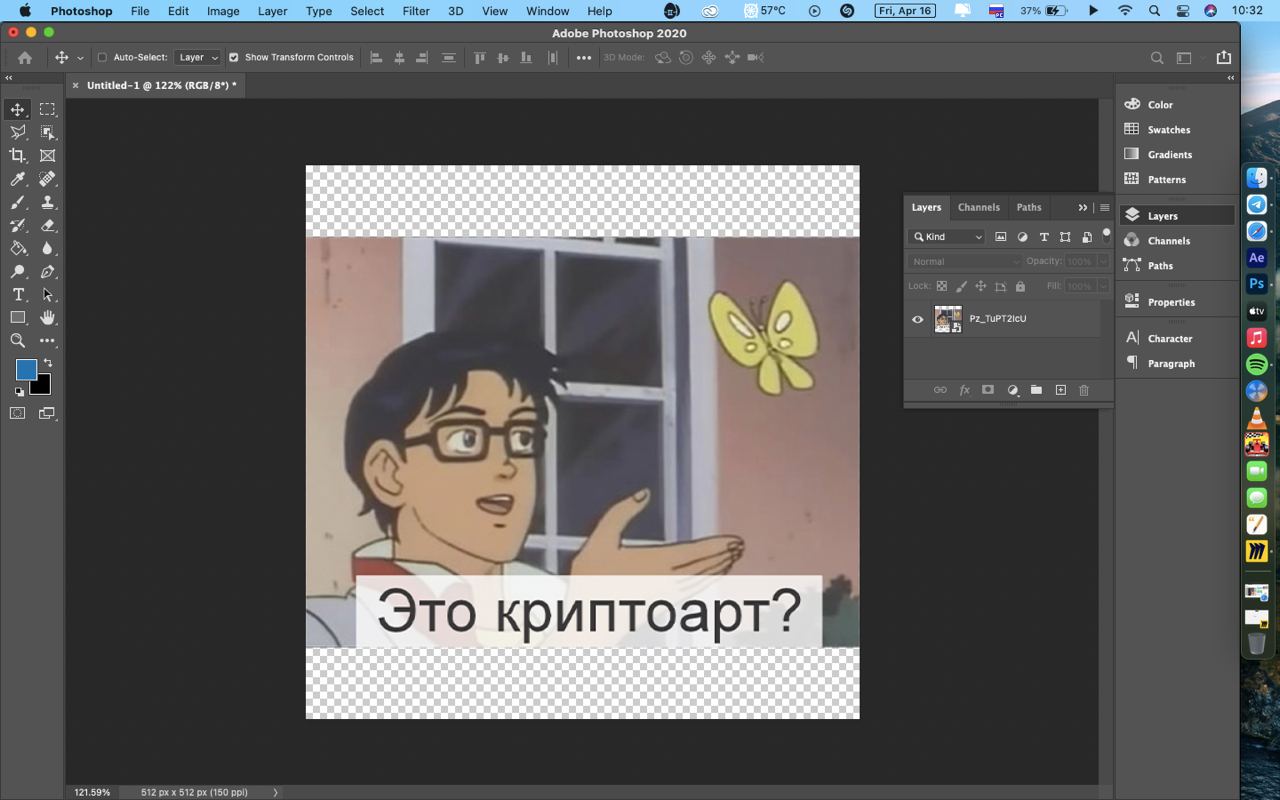This screenshot has width=1280, height=800.
Task: Open the Fill slider dropdown arrow
Action: pos(1103,286)
